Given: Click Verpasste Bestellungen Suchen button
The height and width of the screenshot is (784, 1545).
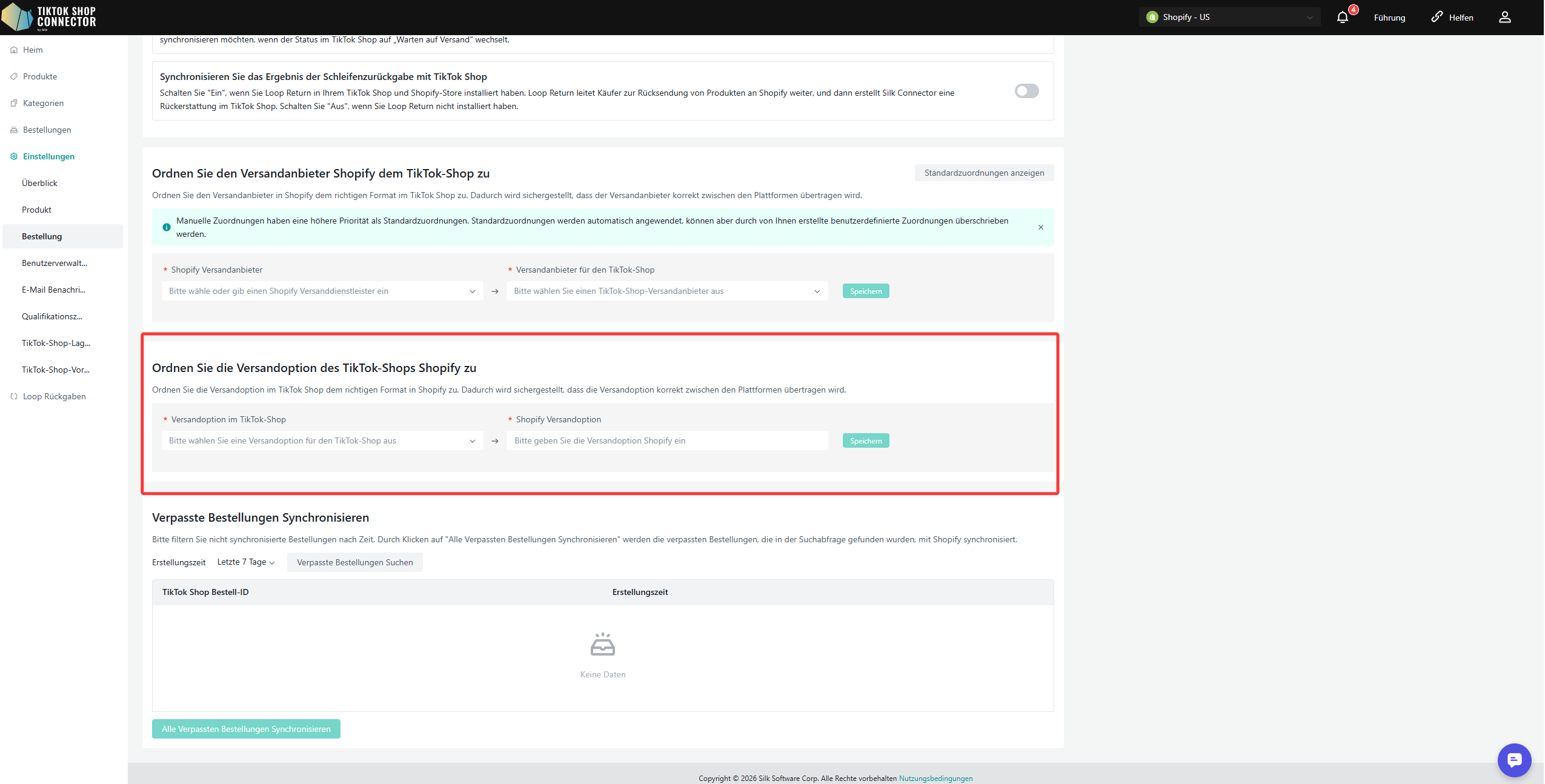Looking at the screenshot, I should pyautogui.click(x=354, y=562).
